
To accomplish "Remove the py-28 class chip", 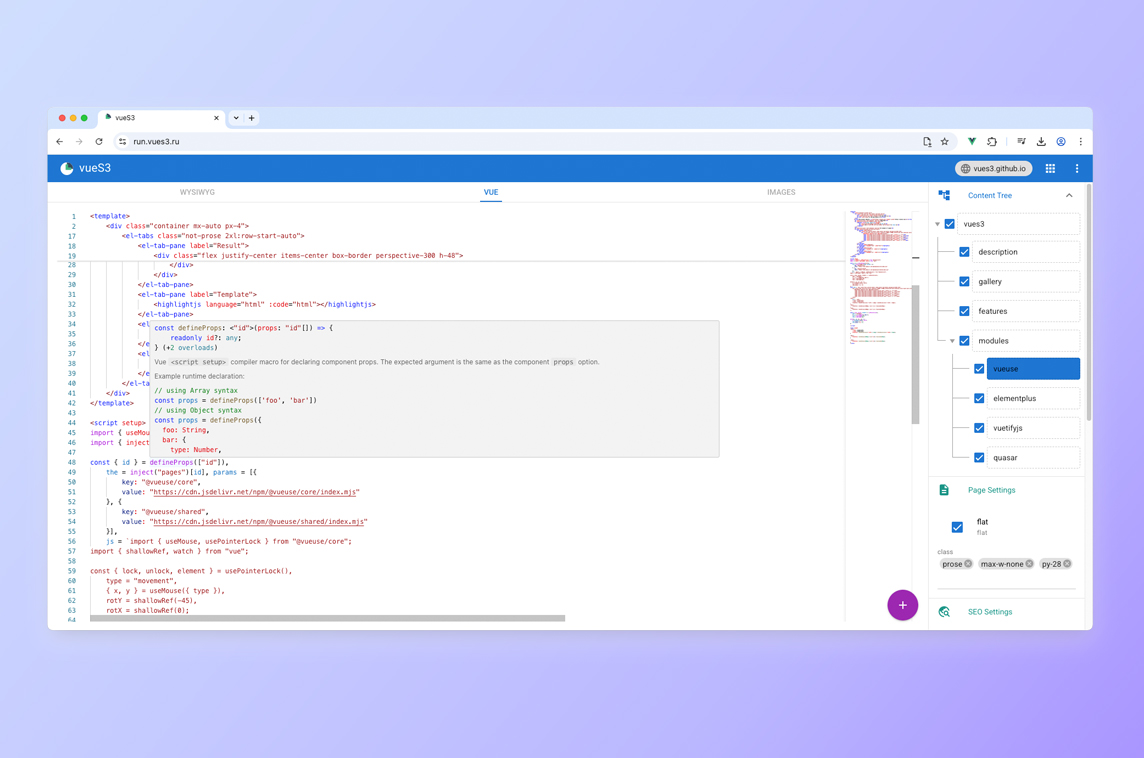I will [1067, 564].
